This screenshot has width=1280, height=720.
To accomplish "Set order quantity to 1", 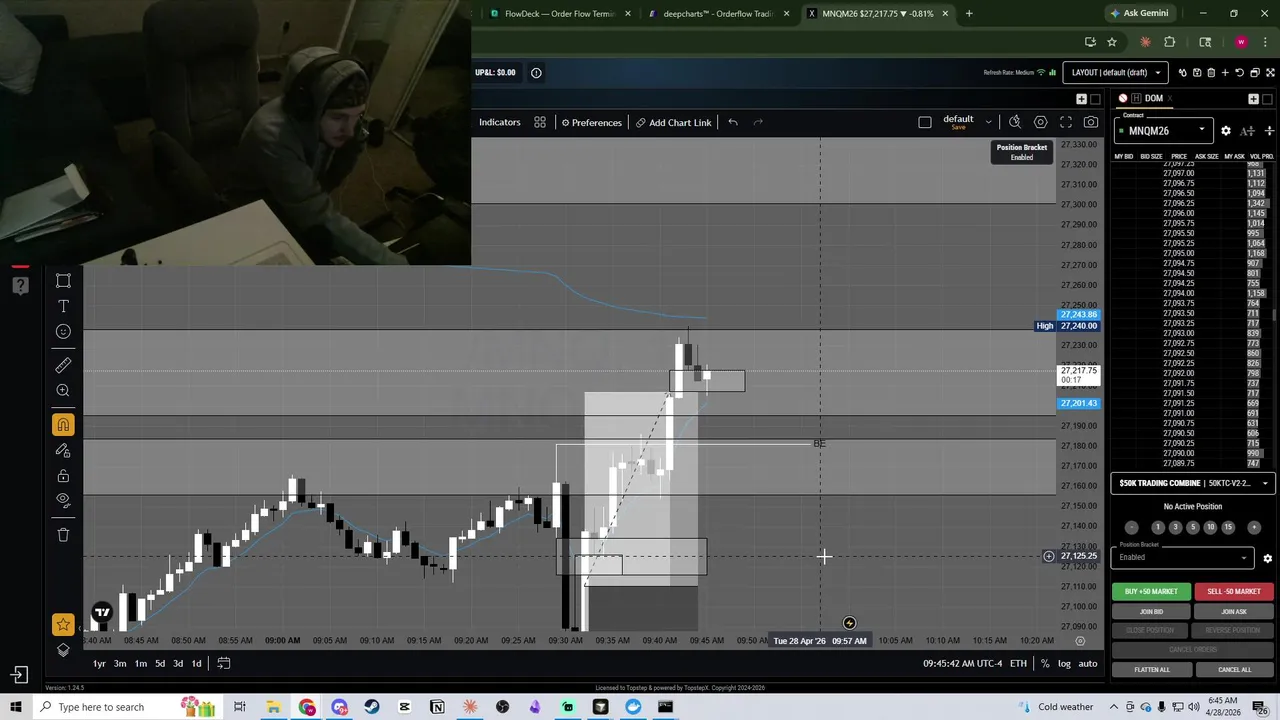I will pyautogui.click(x=1158, y=527).
